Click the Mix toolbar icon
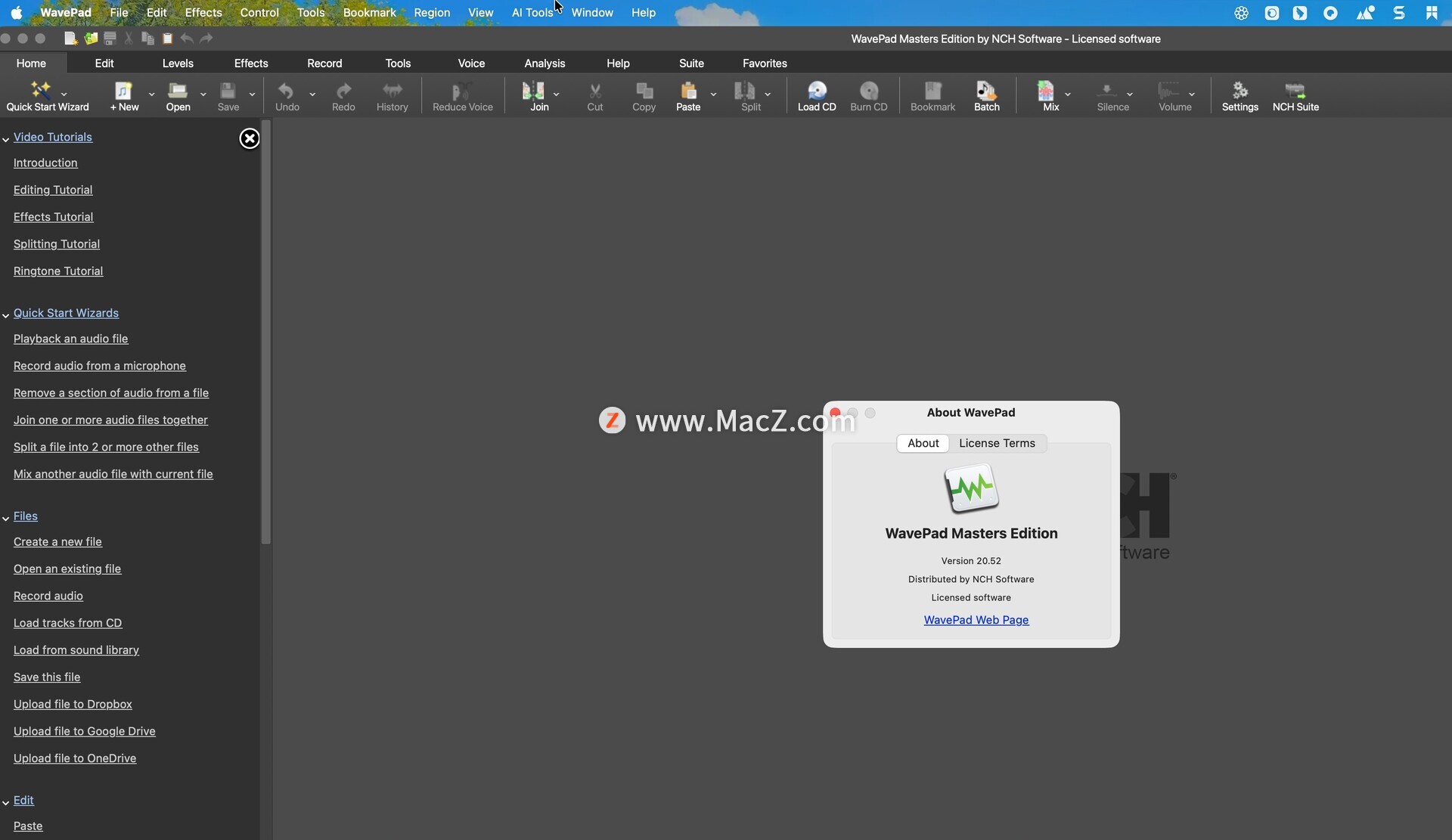1452x840 pixels. [x=1047, y=91]
